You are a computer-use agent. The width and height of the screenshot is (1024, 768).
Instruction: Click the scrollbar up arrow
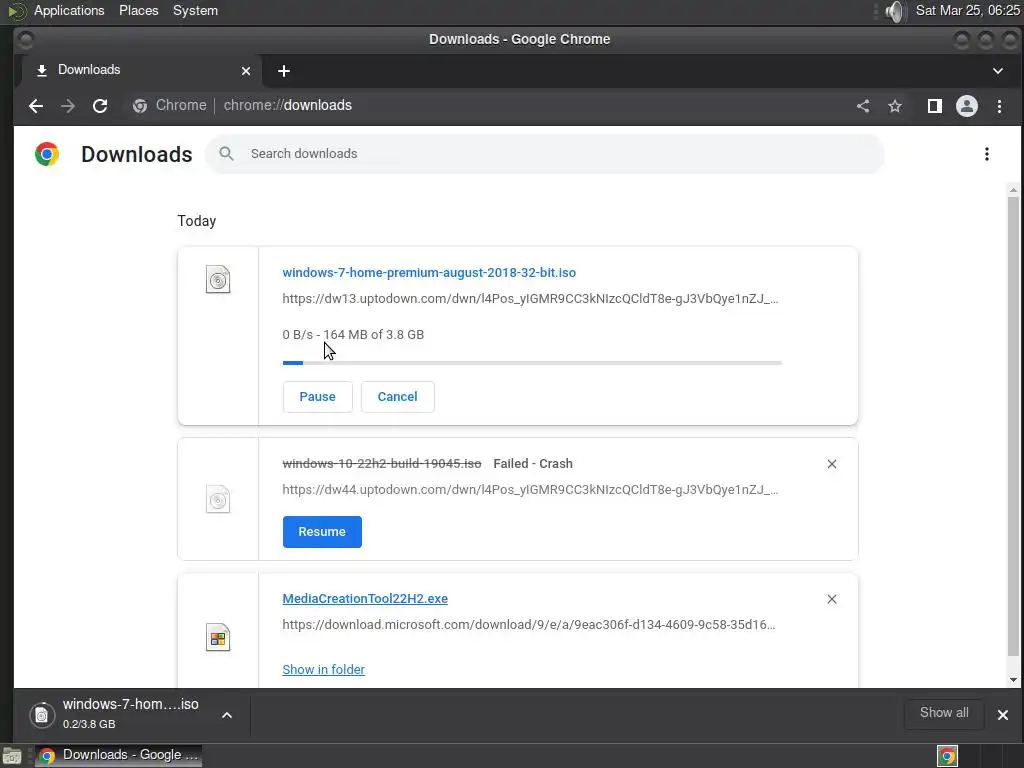(x=1013, y=191)
